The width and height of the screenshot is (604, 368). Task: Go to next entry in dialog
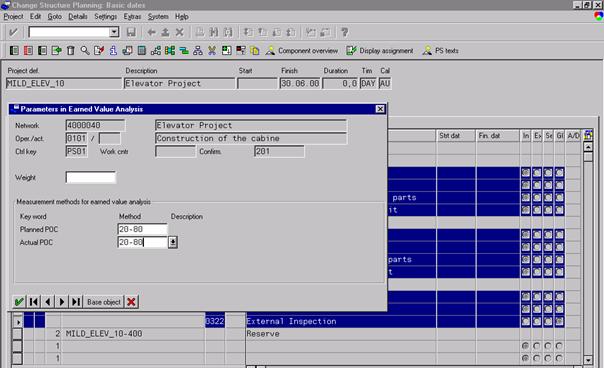62,302
